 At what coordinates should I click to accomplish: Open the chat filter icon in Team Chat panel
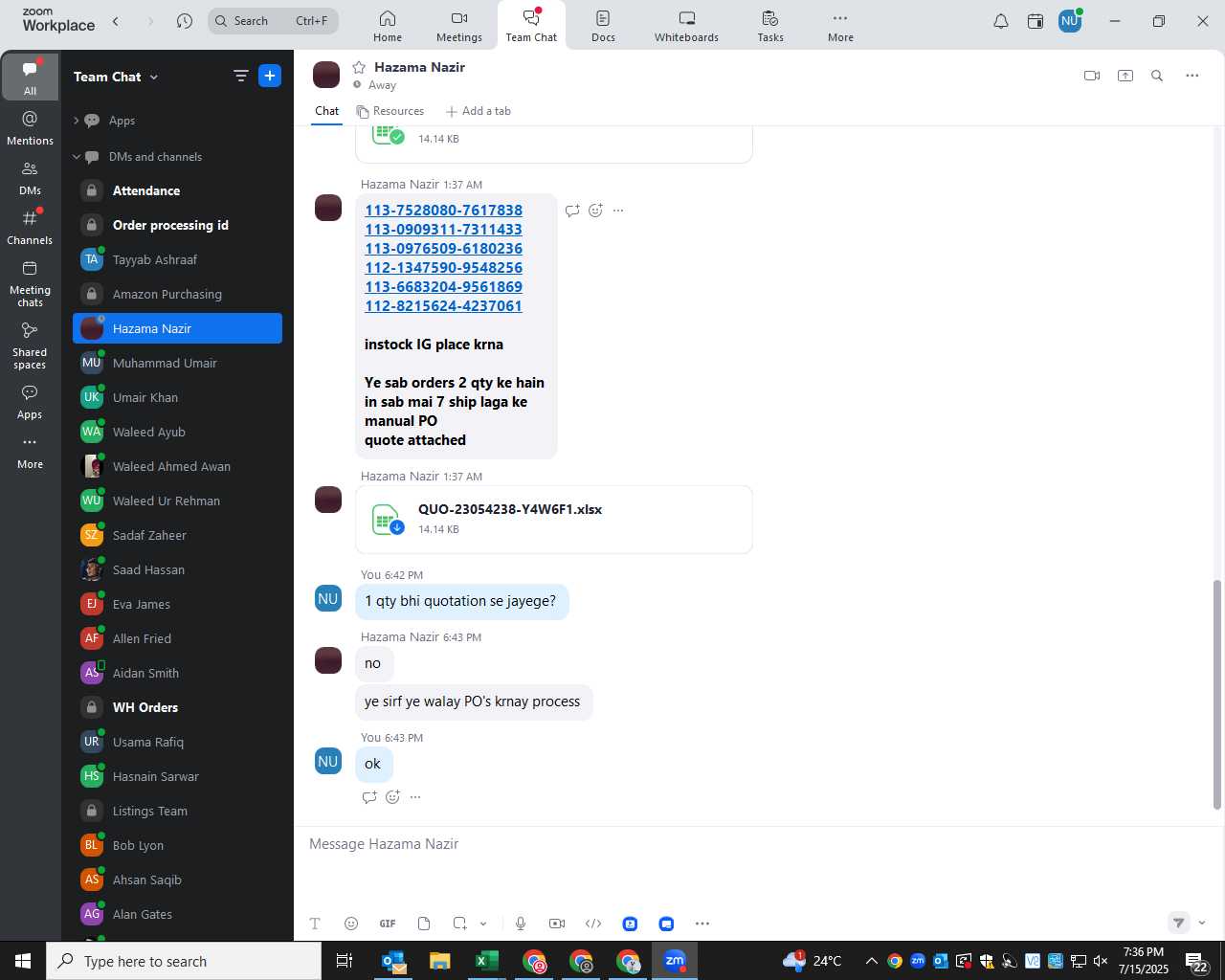241,76
